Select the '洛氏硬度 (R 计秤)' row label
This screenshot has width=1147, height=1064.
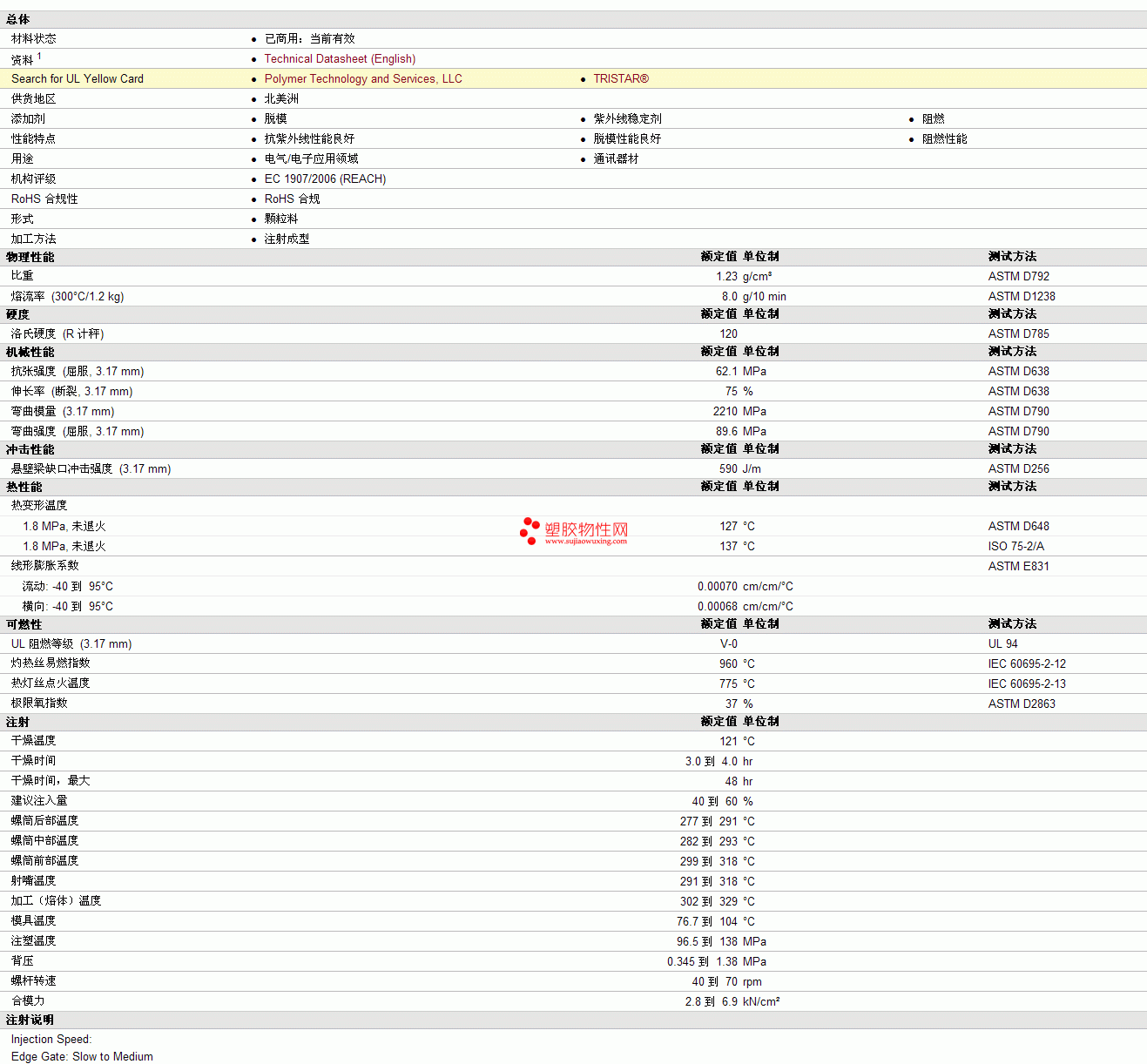pyautogui.click(x=57, y=333)
